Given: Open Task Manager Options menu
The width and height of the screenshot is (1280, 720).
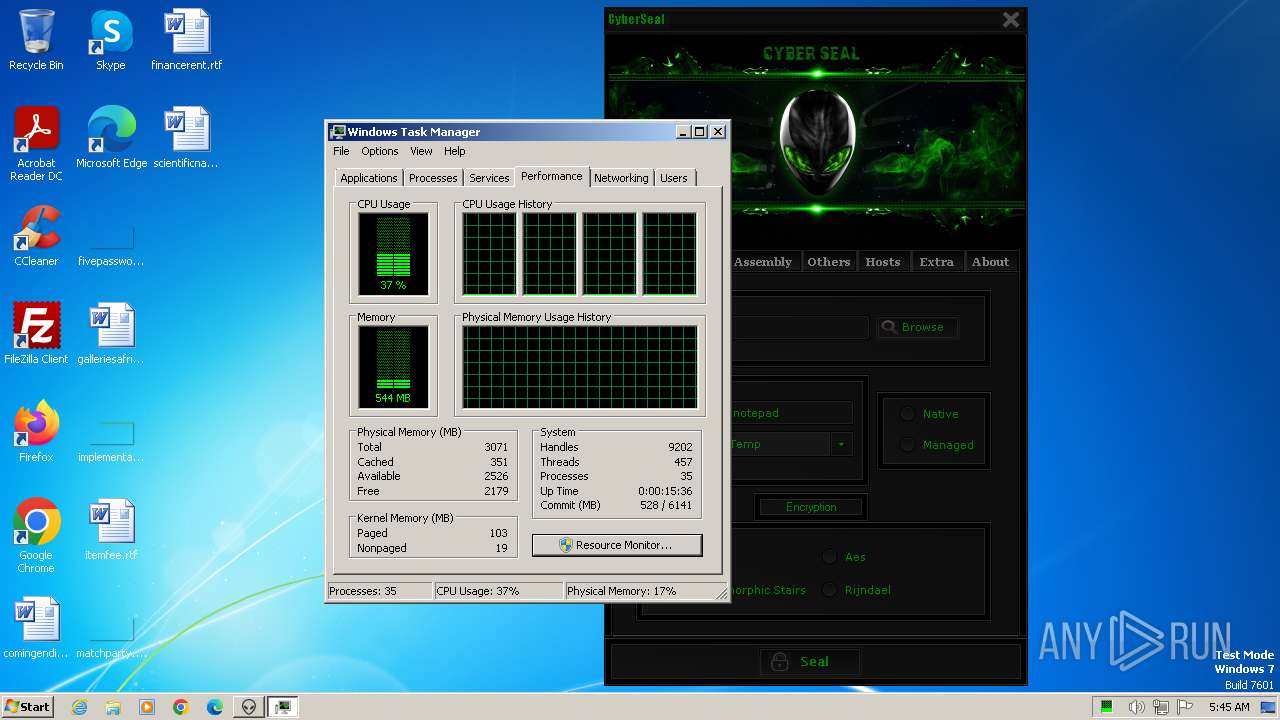Looking at the screenshot, I should pyautogui.click(x=380, y=151).
